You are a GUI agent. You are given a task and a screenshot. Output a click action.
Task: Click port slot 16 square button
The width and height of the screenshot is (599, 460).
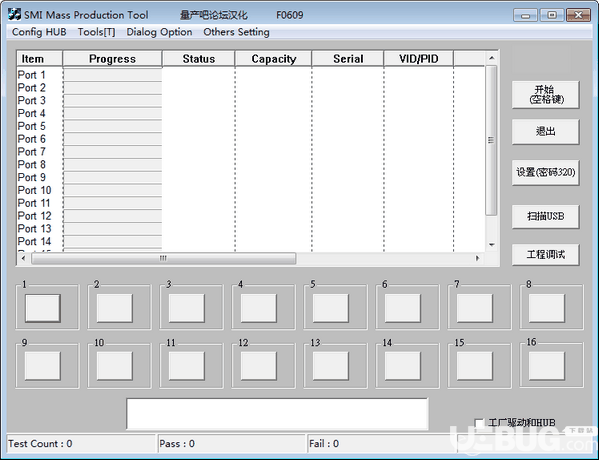[x=547, y=366]
